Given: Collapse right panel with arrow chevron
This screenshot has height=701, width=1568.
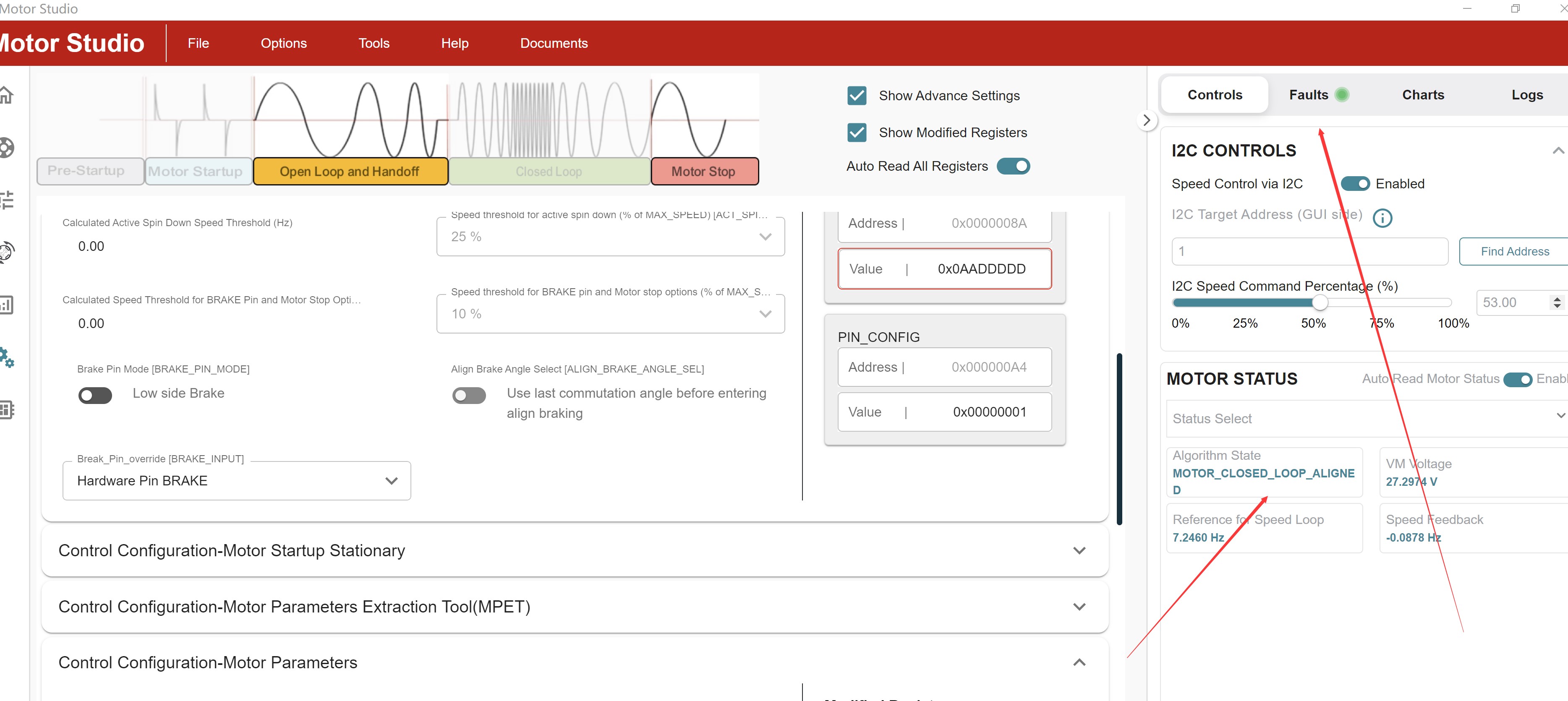Looking at the screenshot, I should click(x=1146, y=120).
